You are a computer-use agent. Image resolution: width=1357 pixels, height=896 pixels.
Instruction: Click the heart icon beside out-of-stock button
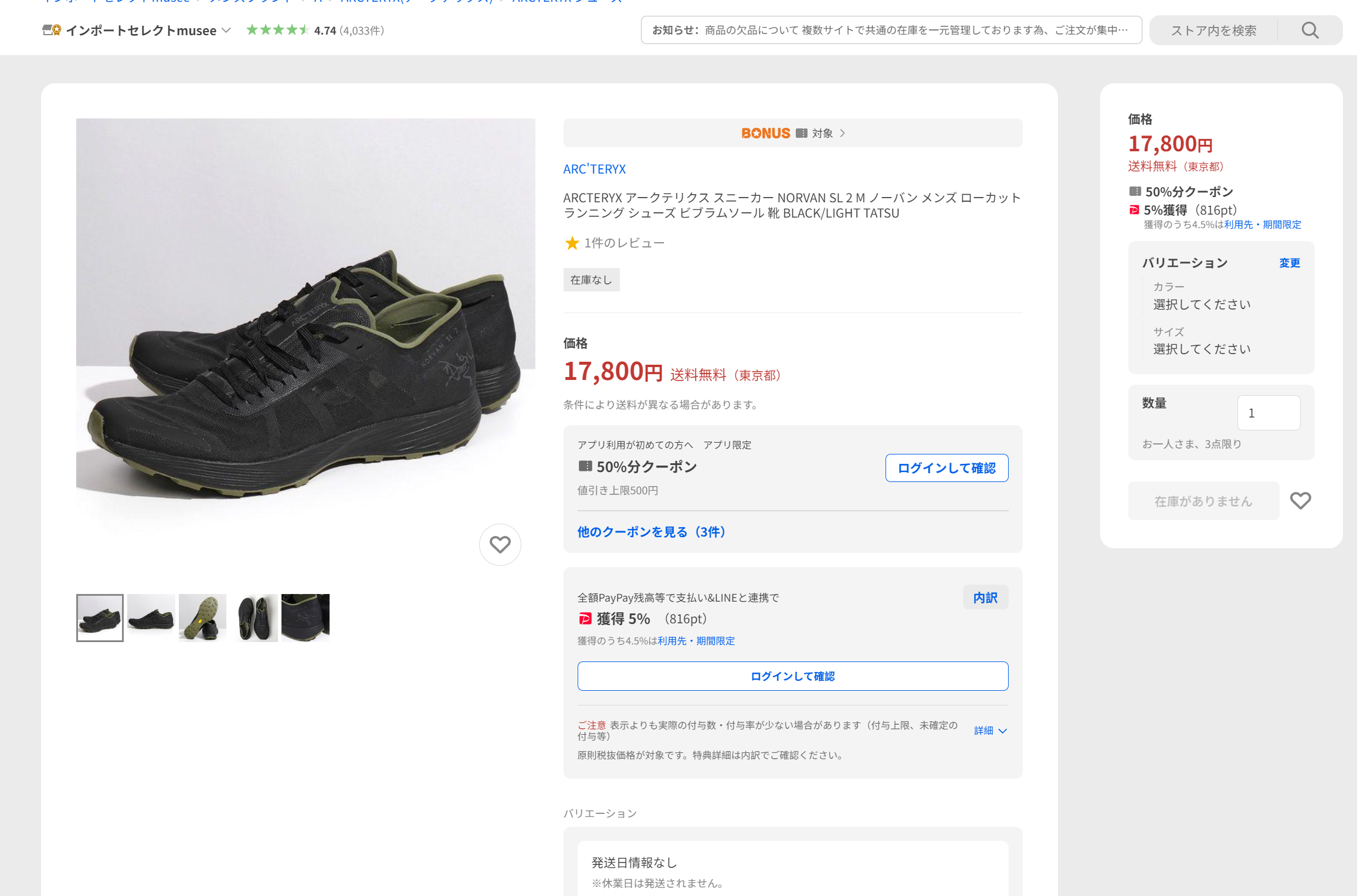pyautogui.click(x=1300, y=501)
